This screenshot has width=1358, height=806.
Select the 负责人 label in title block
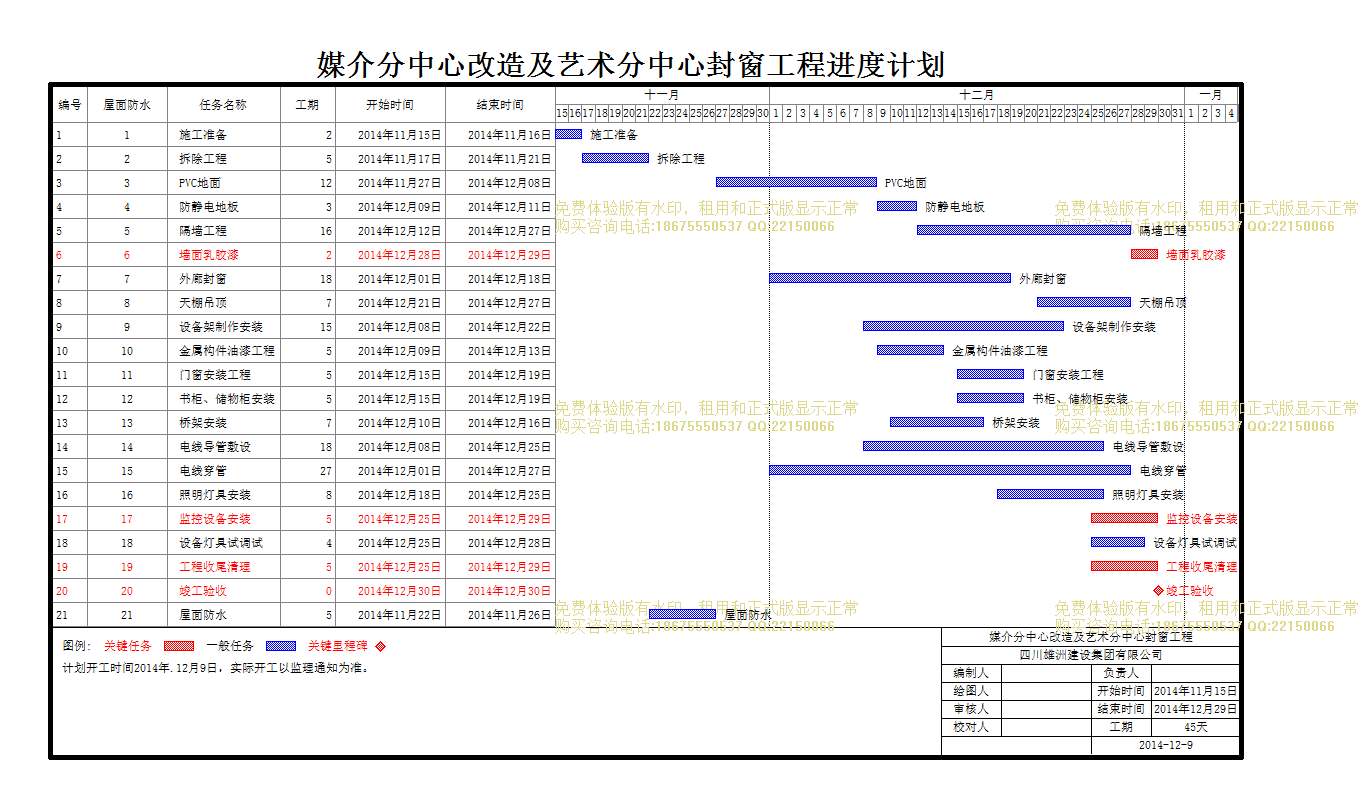1121,673
